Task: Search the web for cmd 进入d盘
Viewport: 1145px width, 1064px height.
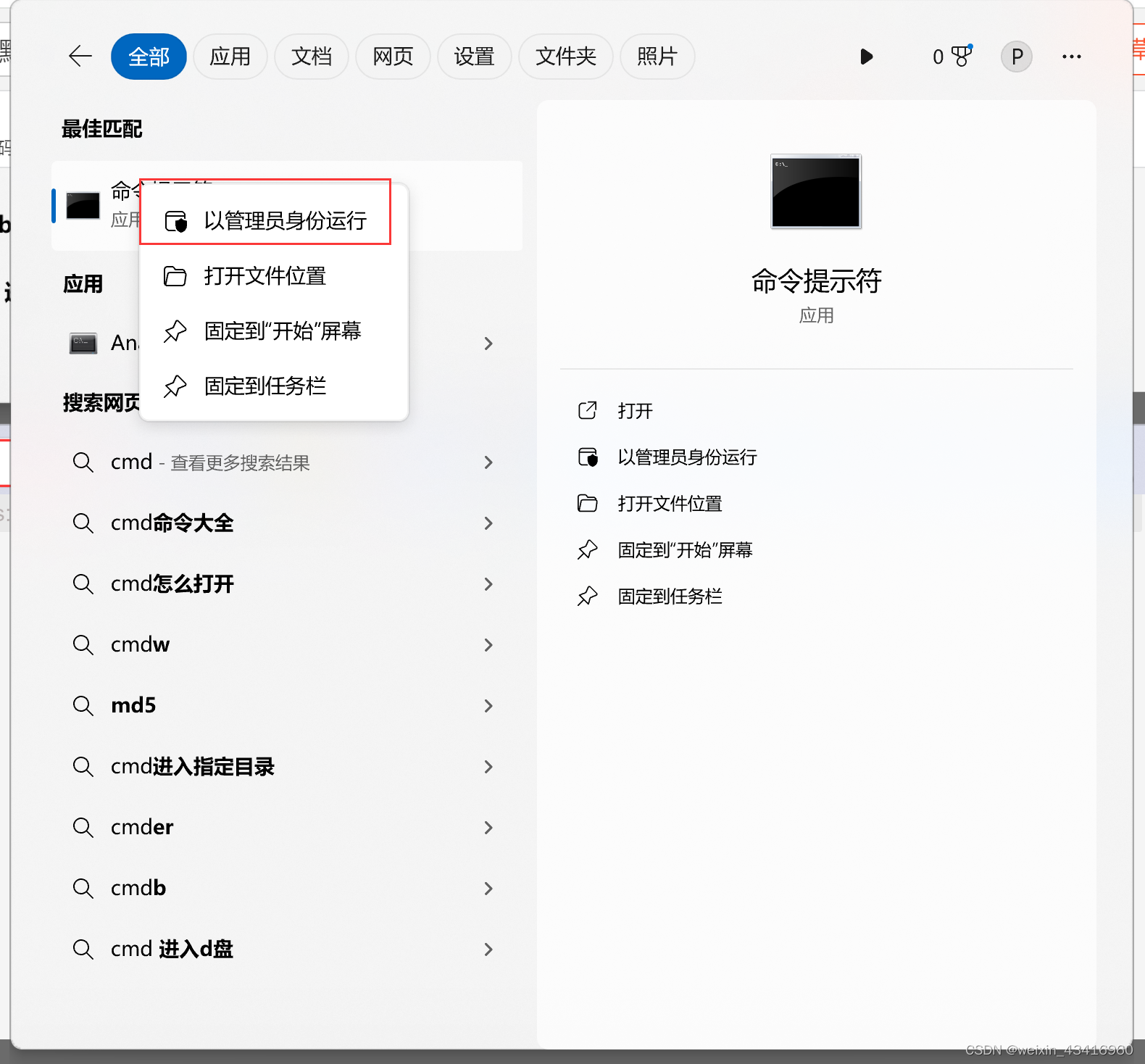Action: [x=287, y=949]
